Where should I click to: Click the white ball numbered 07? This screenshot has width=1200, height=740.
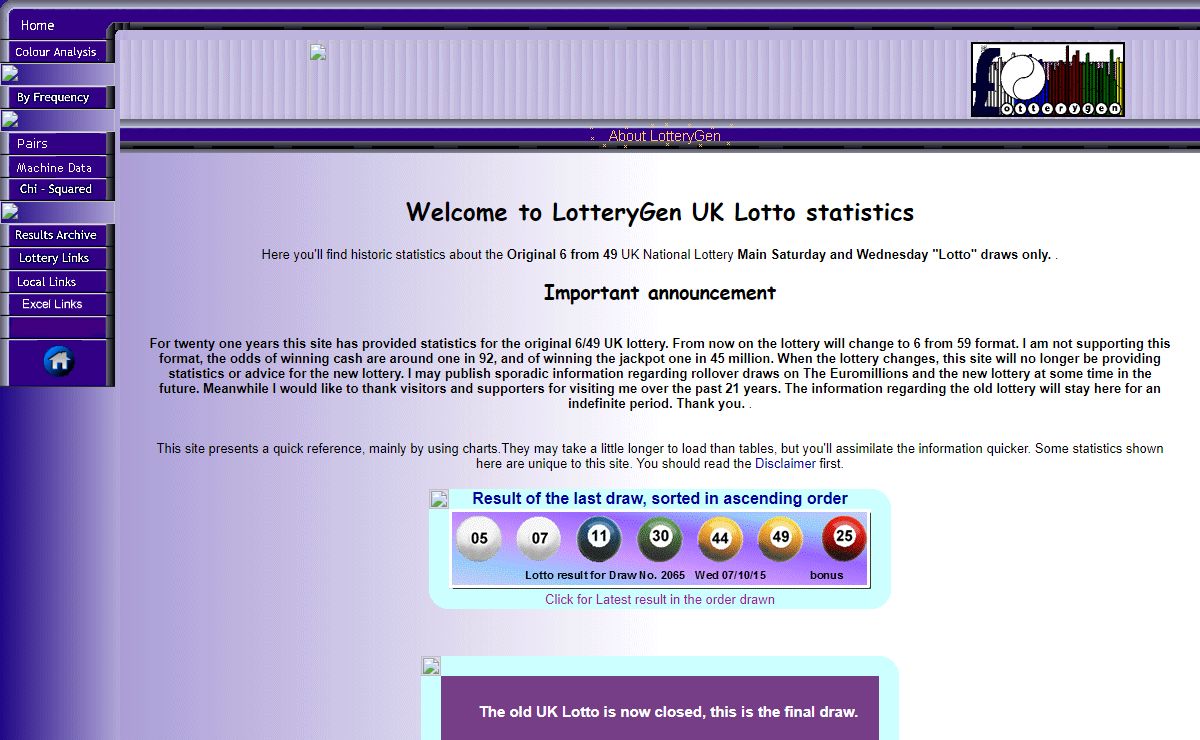coord(539,539)
